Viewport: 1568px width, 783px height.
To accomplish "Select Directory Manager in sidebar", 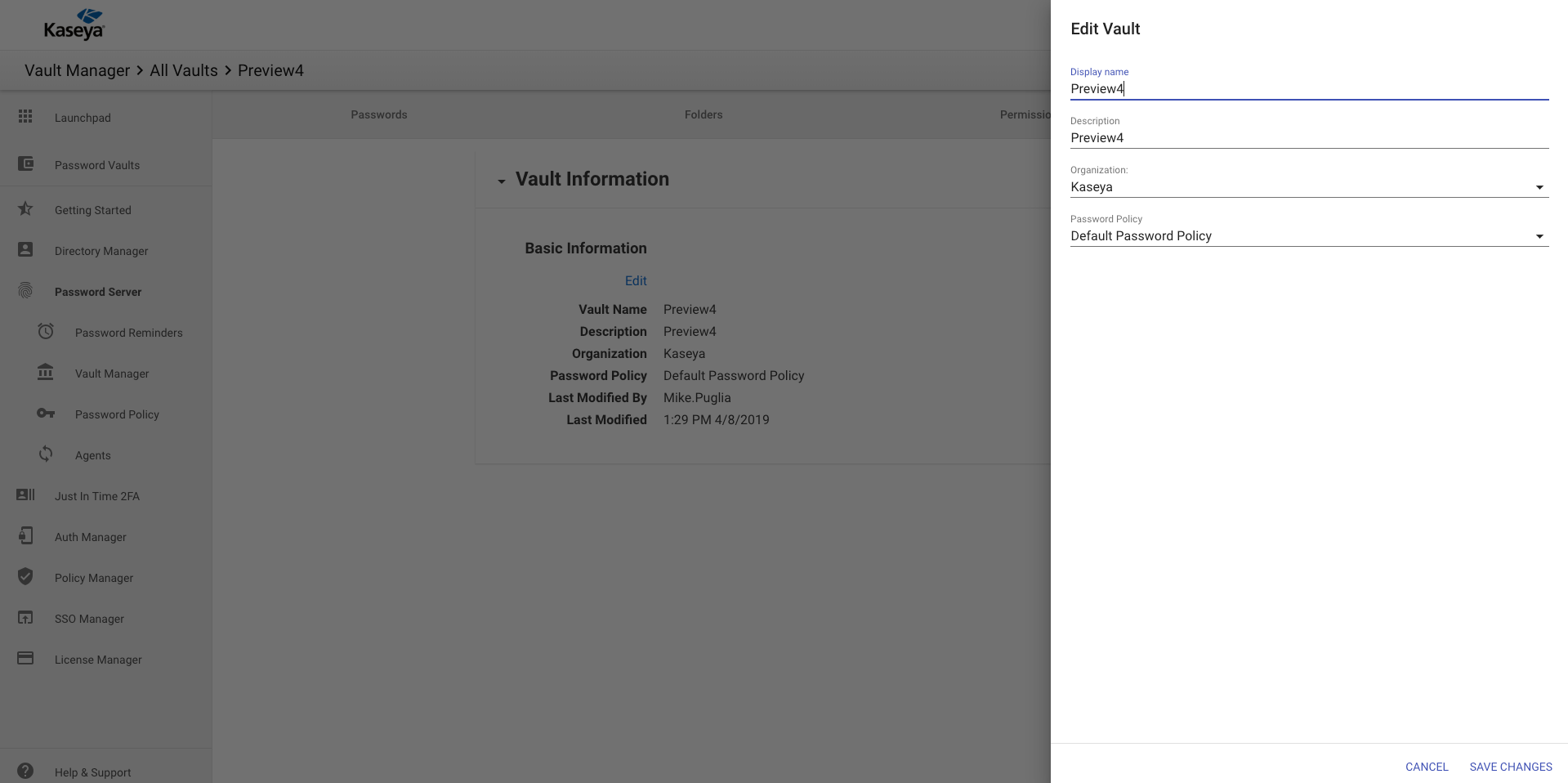I will 101,251.
